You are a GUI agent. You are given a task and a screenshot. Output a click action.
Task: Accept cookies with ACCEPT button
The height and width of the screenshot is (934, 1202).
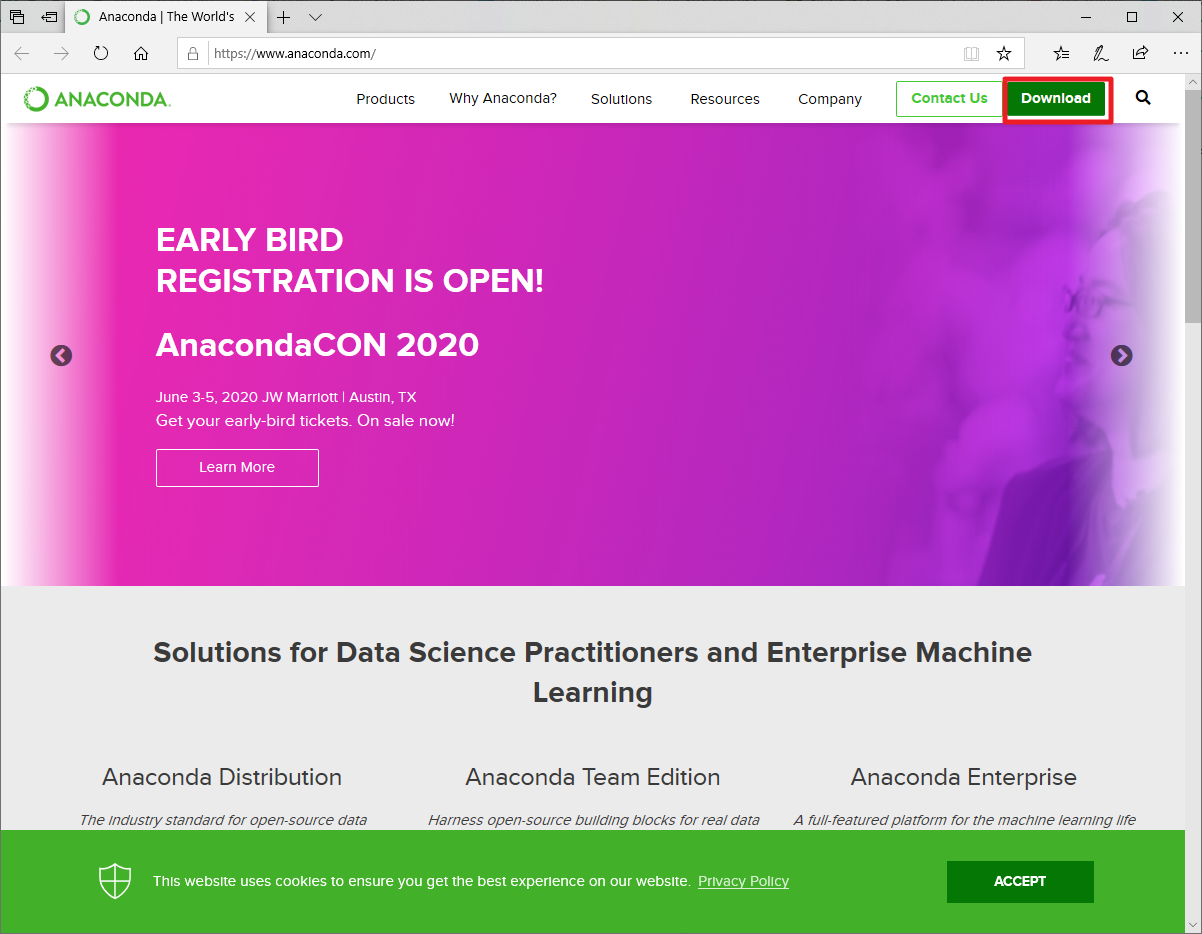click(1020, 881)
